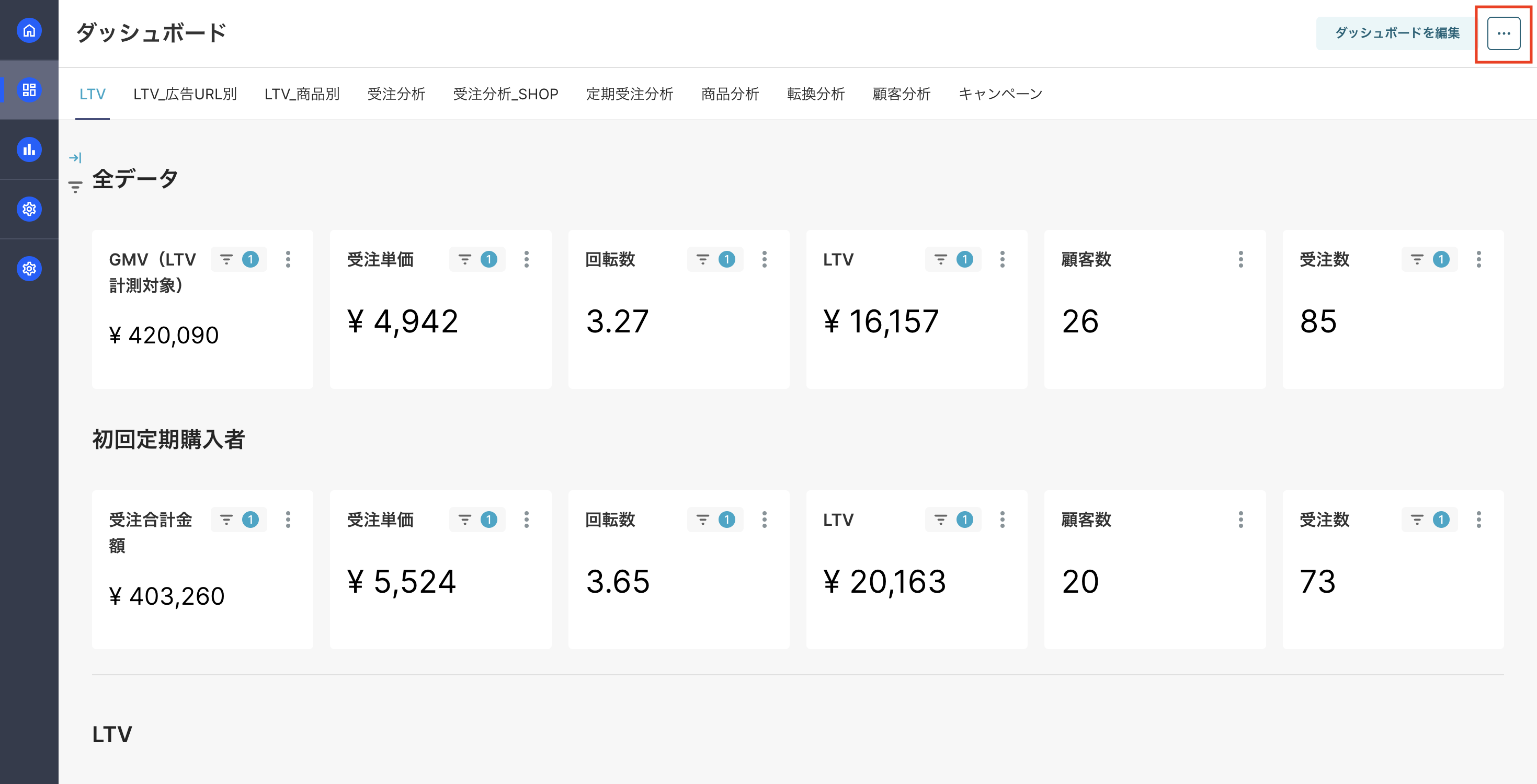Open the 受注分析_SHOP tab
The width and height of the screenshot is (1537, 784).
click(x=505, y=94)
